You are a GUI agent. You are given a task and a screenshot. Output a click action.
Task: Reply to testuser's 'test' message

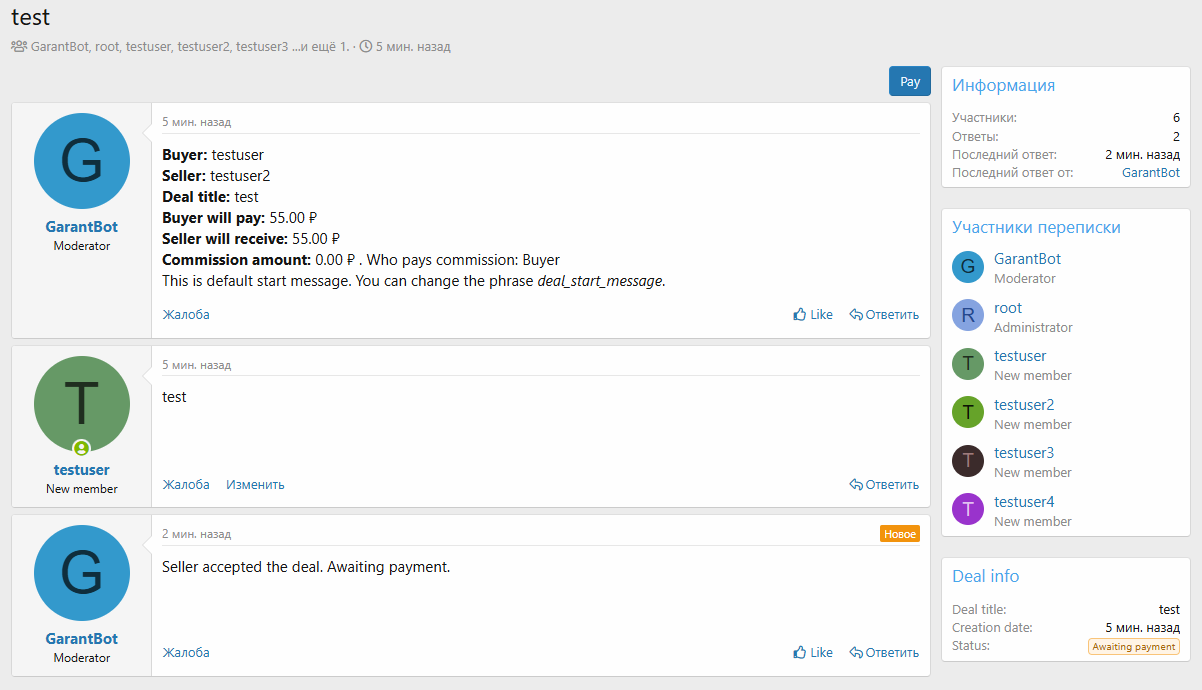point(884,484)
